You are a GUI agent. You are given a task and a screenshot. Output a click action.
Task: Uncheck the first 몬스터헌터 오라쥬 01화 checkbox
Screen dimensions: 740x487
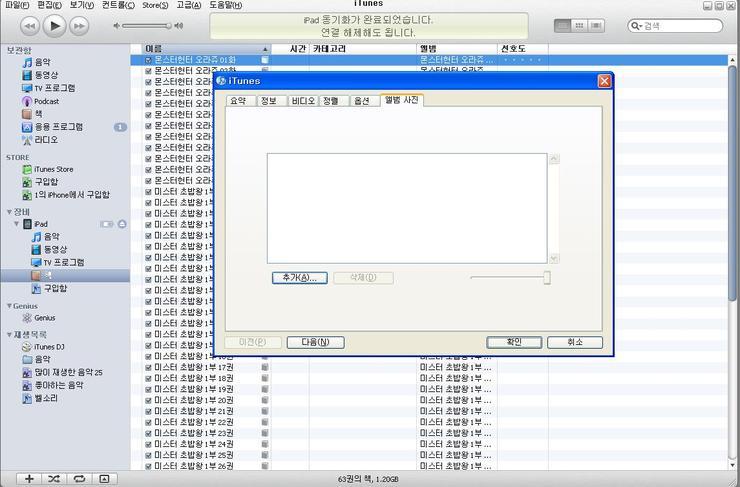pos(149,60)
